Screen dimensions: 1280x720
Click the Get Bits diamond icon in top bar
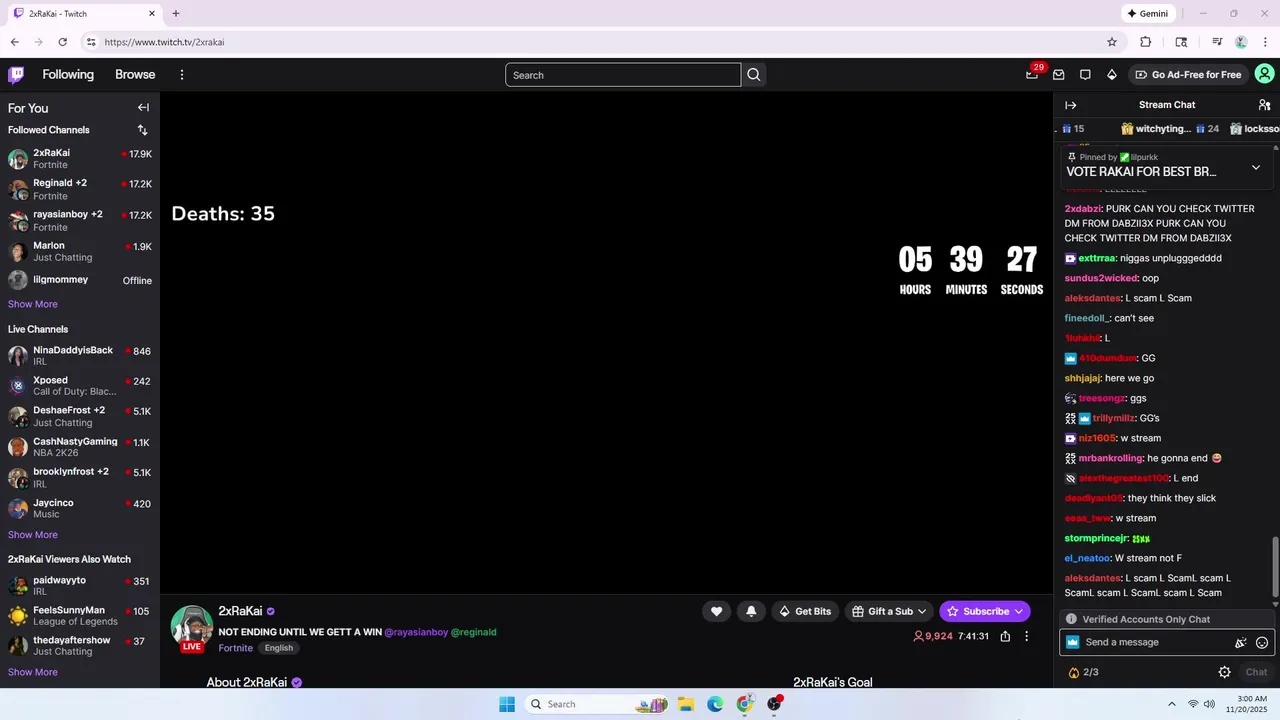pyautogui.click(x=1112, y=75)
